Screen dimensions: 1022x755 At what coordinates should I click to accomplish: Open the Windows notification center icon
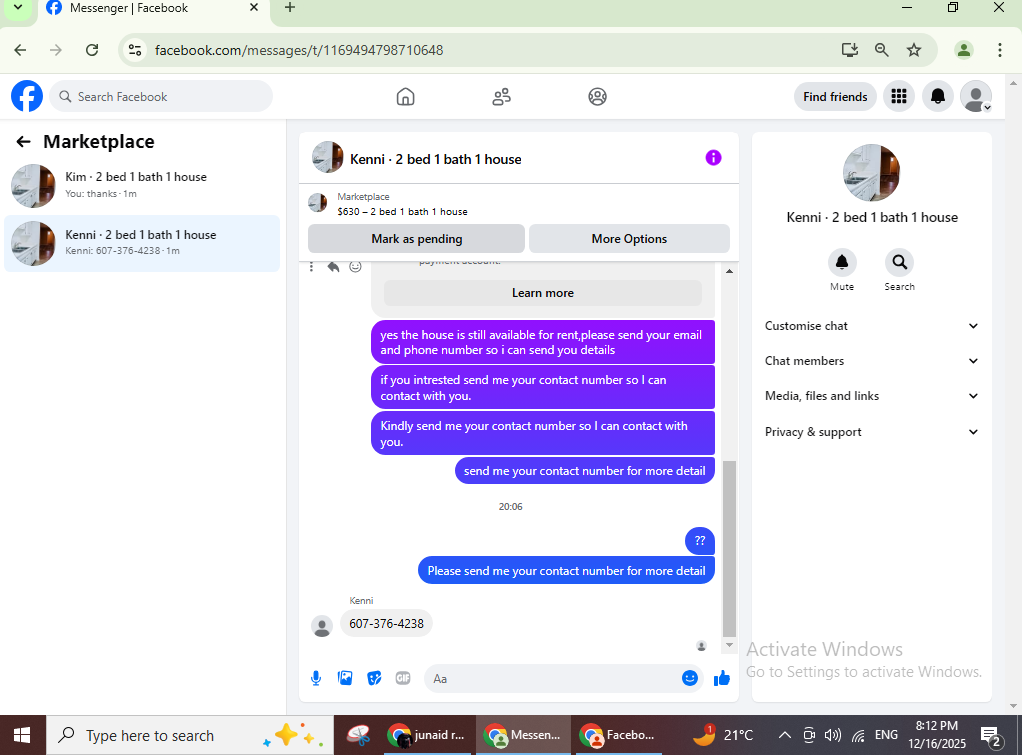[991, 735]
